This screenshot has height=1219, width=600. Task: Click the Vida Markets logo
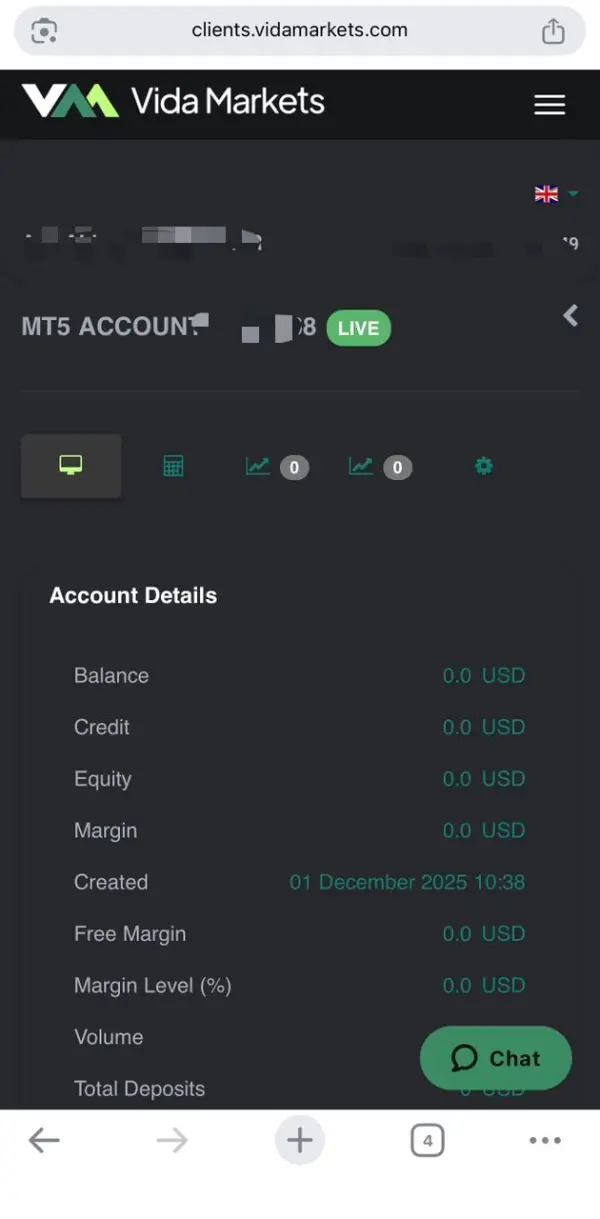coord(173,101)
